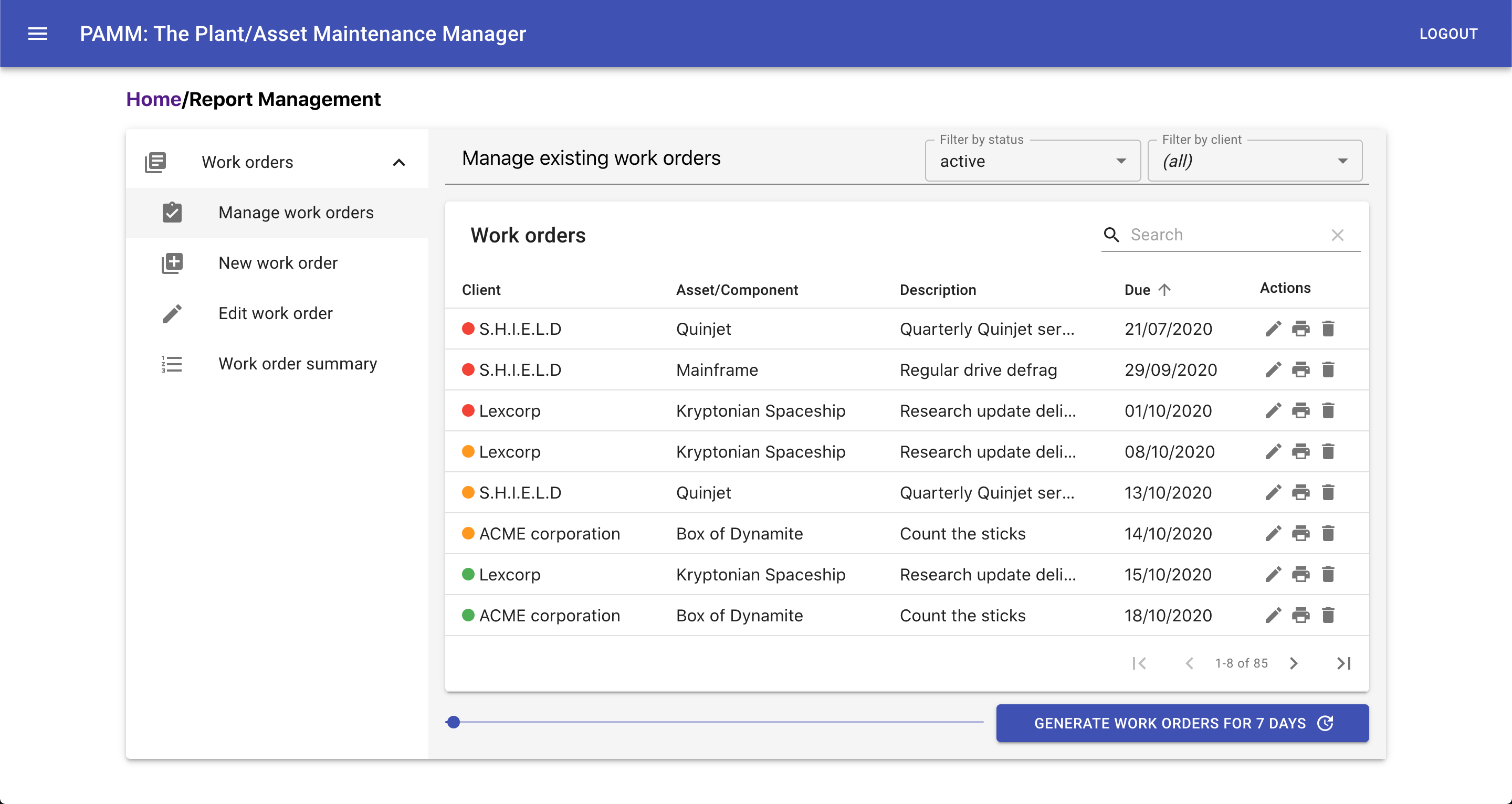
Task: Print the ACME order due 14/10/2020
Action: [1301, 533]
